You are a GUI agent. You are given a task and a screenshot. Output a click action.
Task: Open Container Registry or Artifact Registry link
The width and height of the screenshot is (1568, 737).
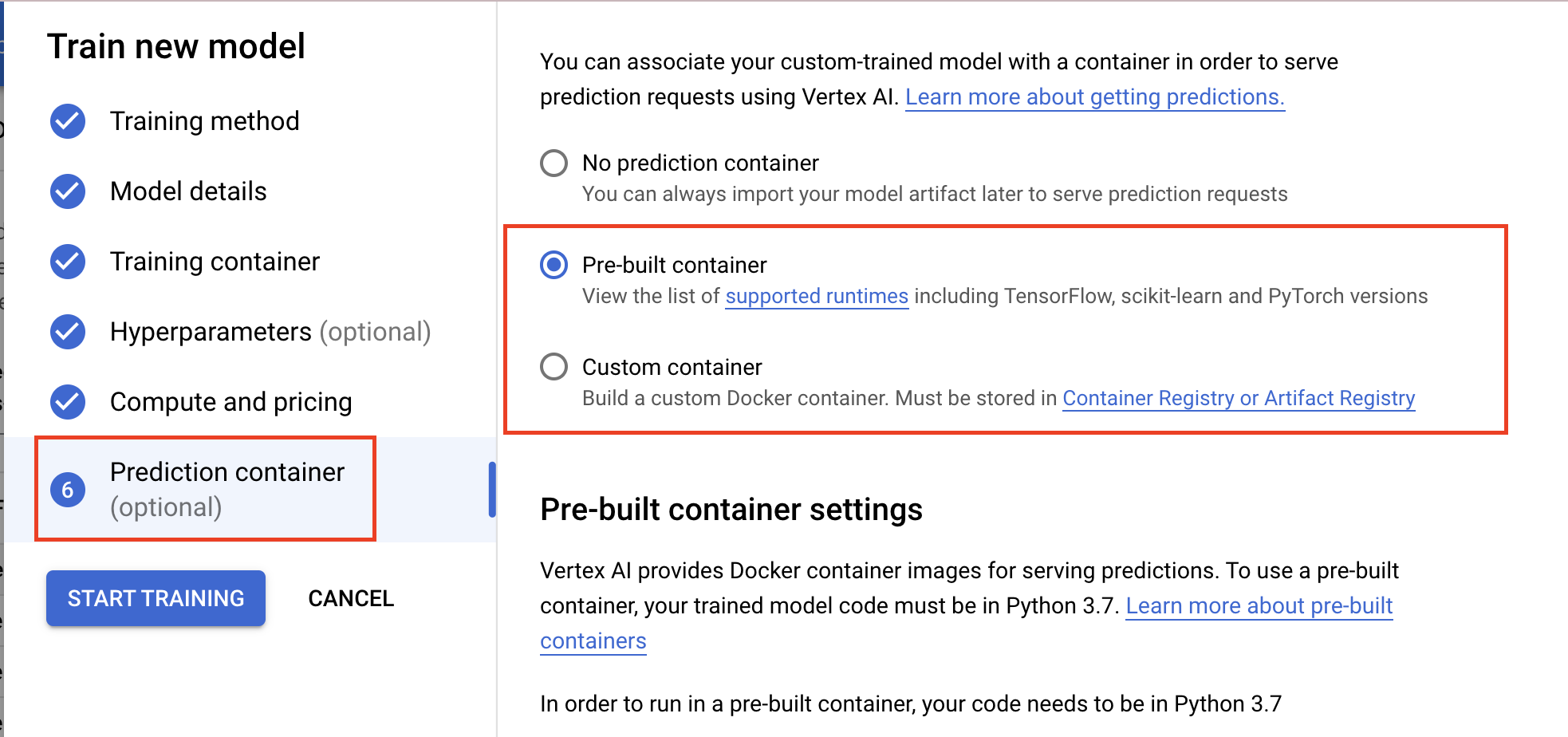[x=1238, y=399]
